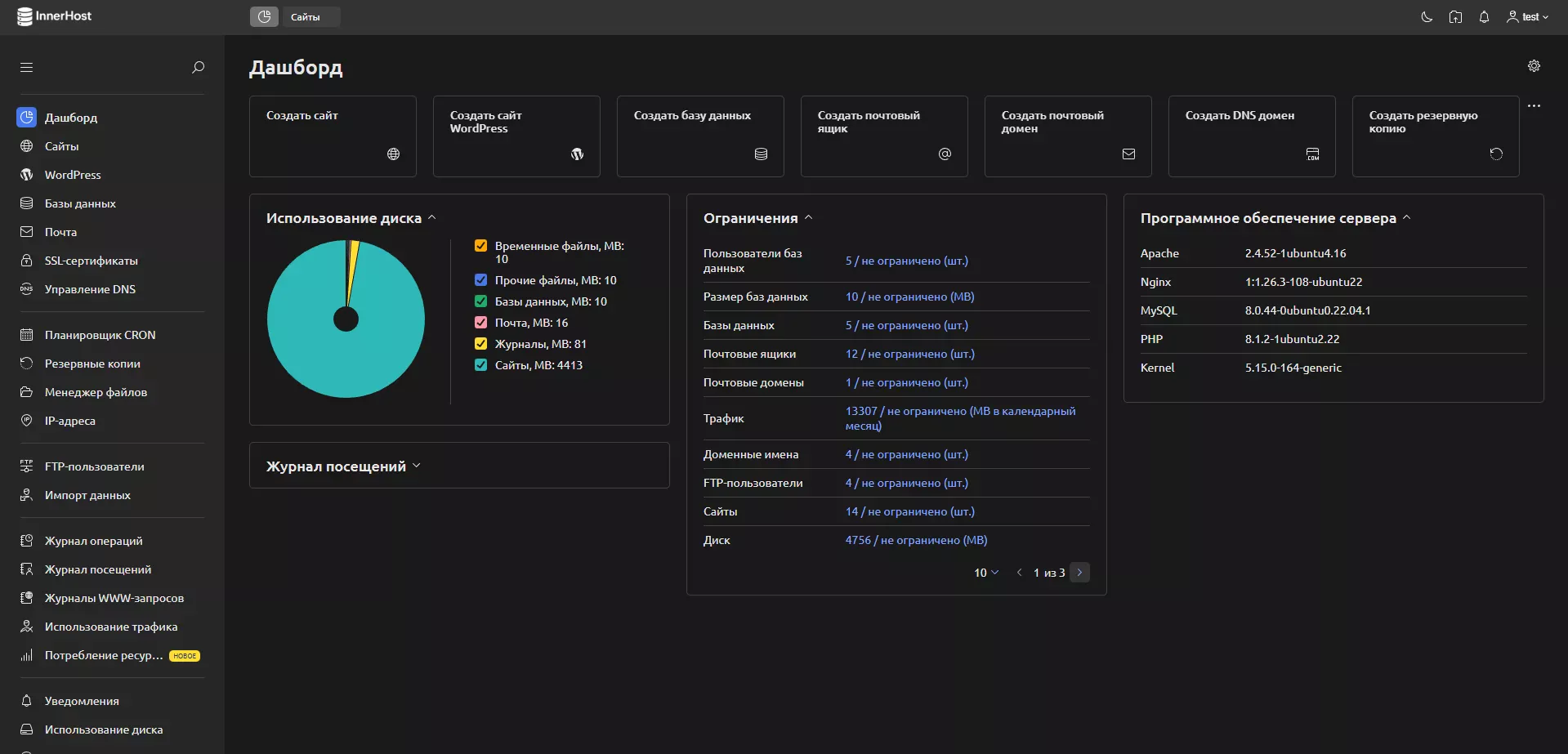Click the Создать базу данных button
Viewport: 1568px width, 754px height.
tap(700, 136)
